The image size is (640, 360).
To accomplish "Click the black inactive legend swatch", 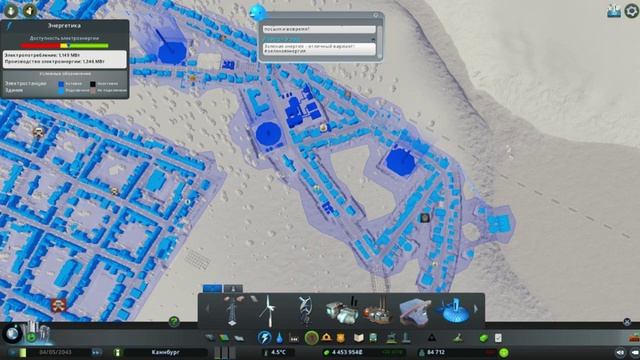I will point(93,84).
